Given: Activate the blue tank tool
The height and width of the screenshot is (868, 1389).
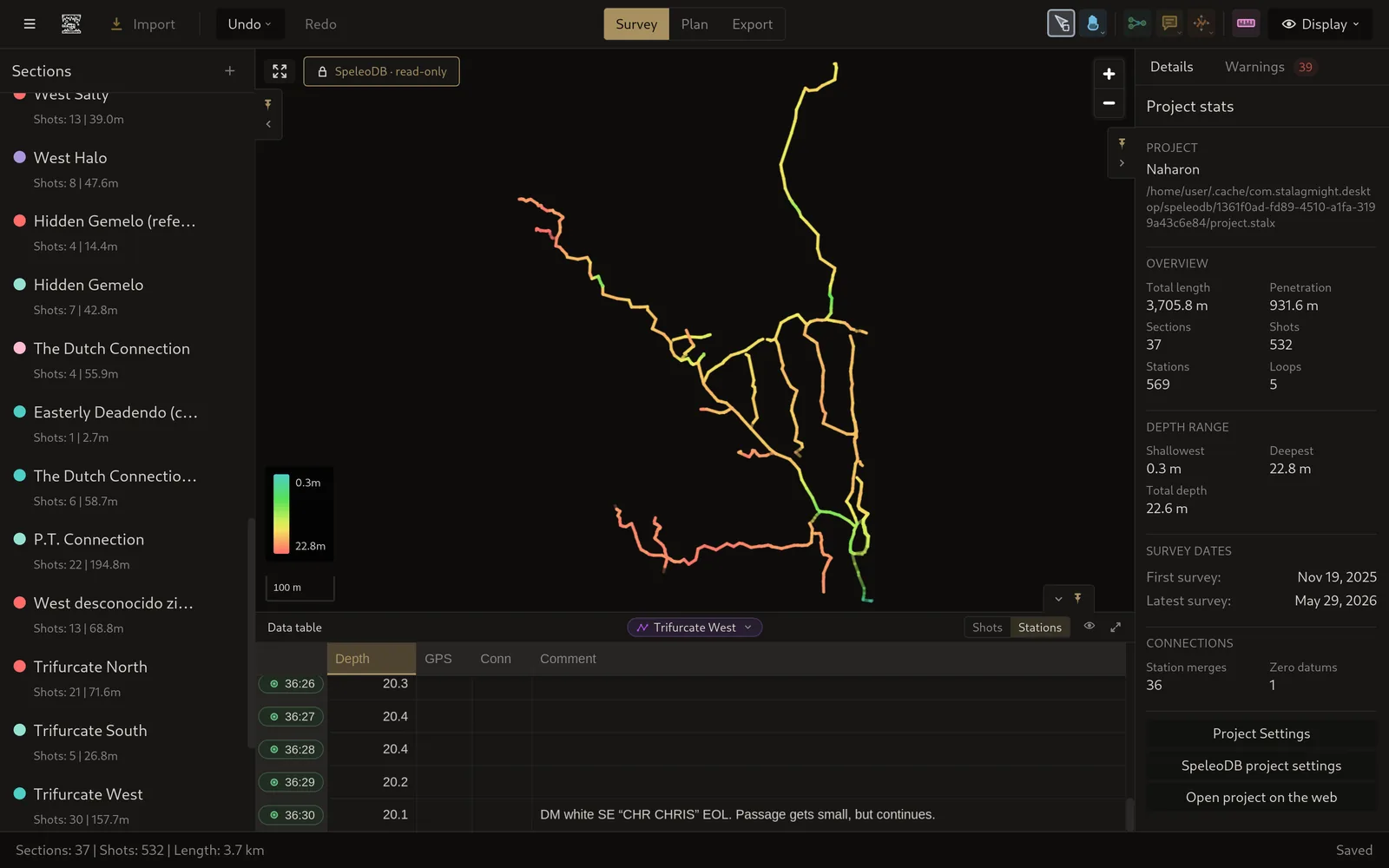Looking at the screenshot, I should pyautogui.click(x=1093, y=23).
